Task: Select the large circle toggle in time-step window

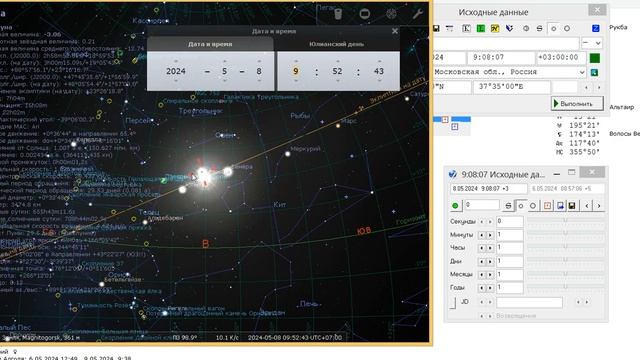Action: (x=533, y=206)
